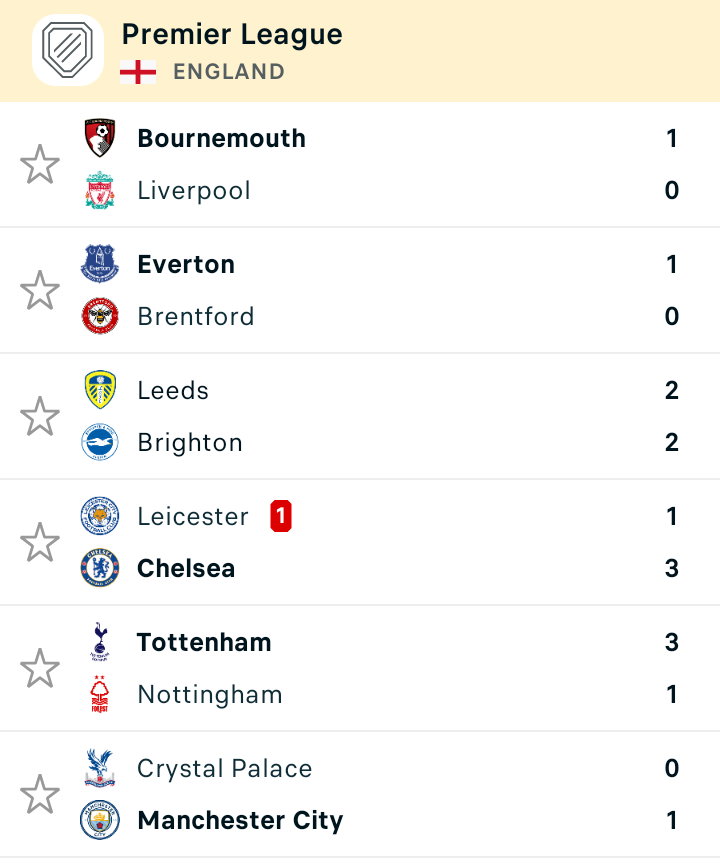Open the Nottingham team name
720x865 pixels.
(x=210, y=695)
